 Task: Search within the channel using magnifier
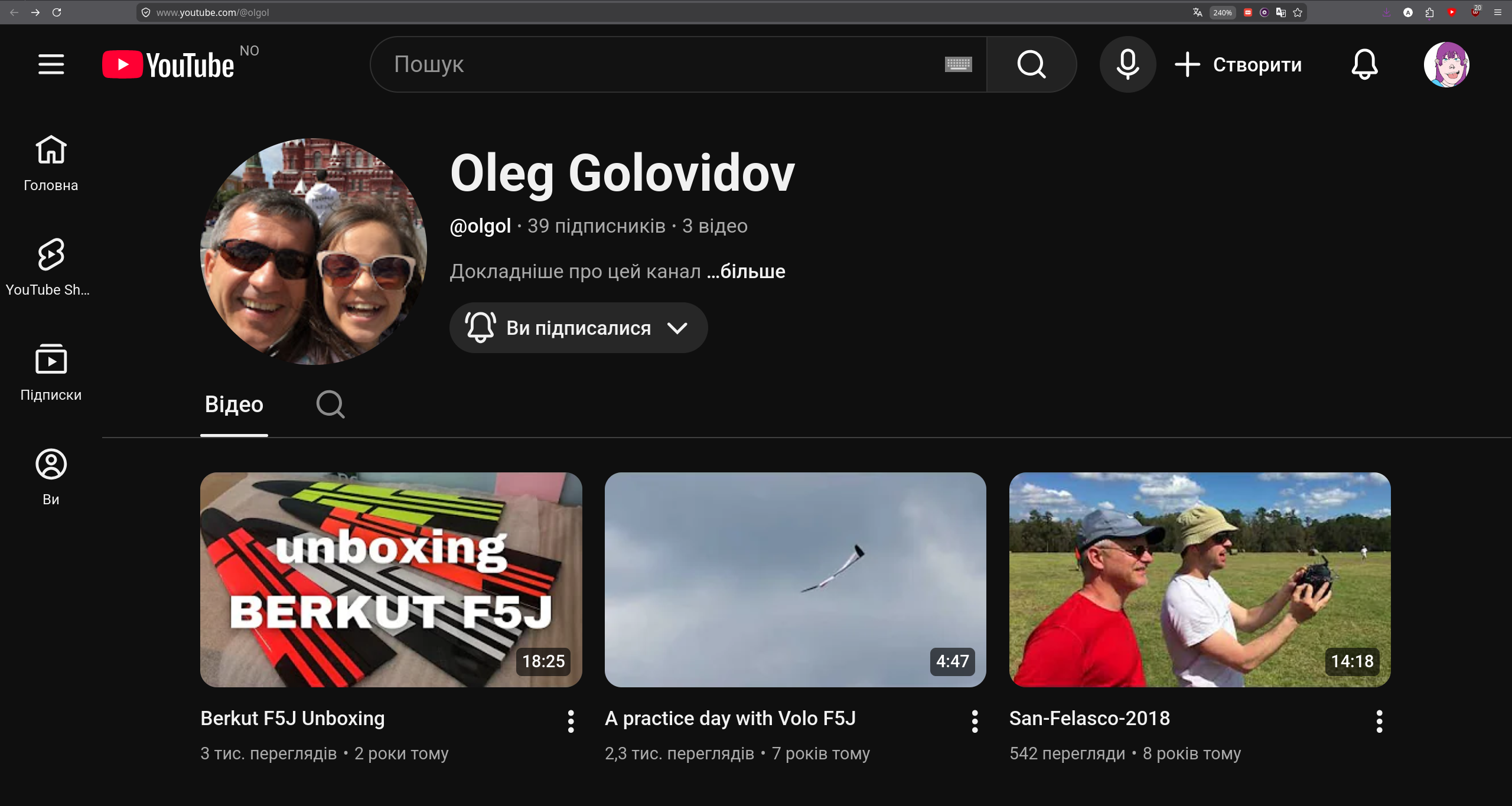coord(330,404)
